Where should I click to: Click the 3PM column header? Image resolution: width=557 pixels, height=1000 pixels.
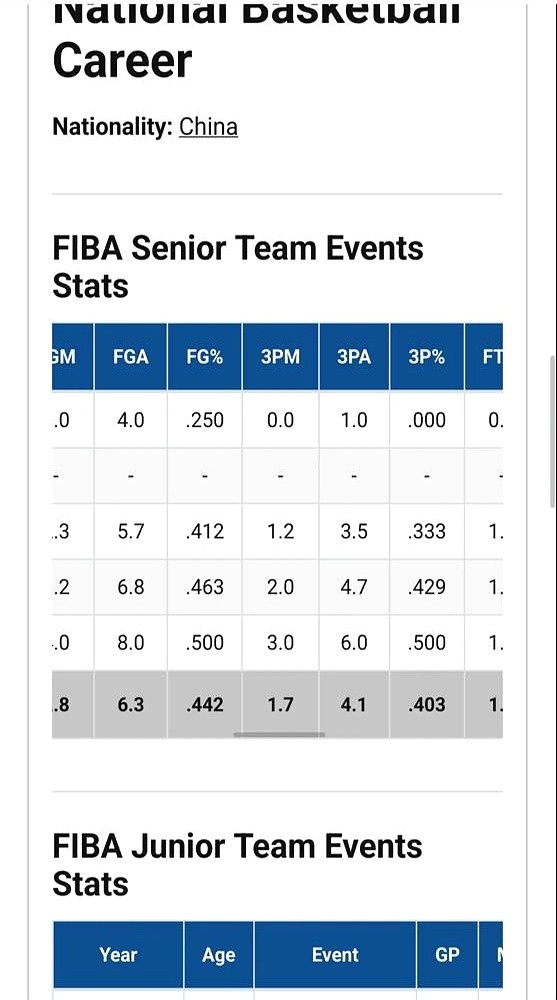point(280,357)
